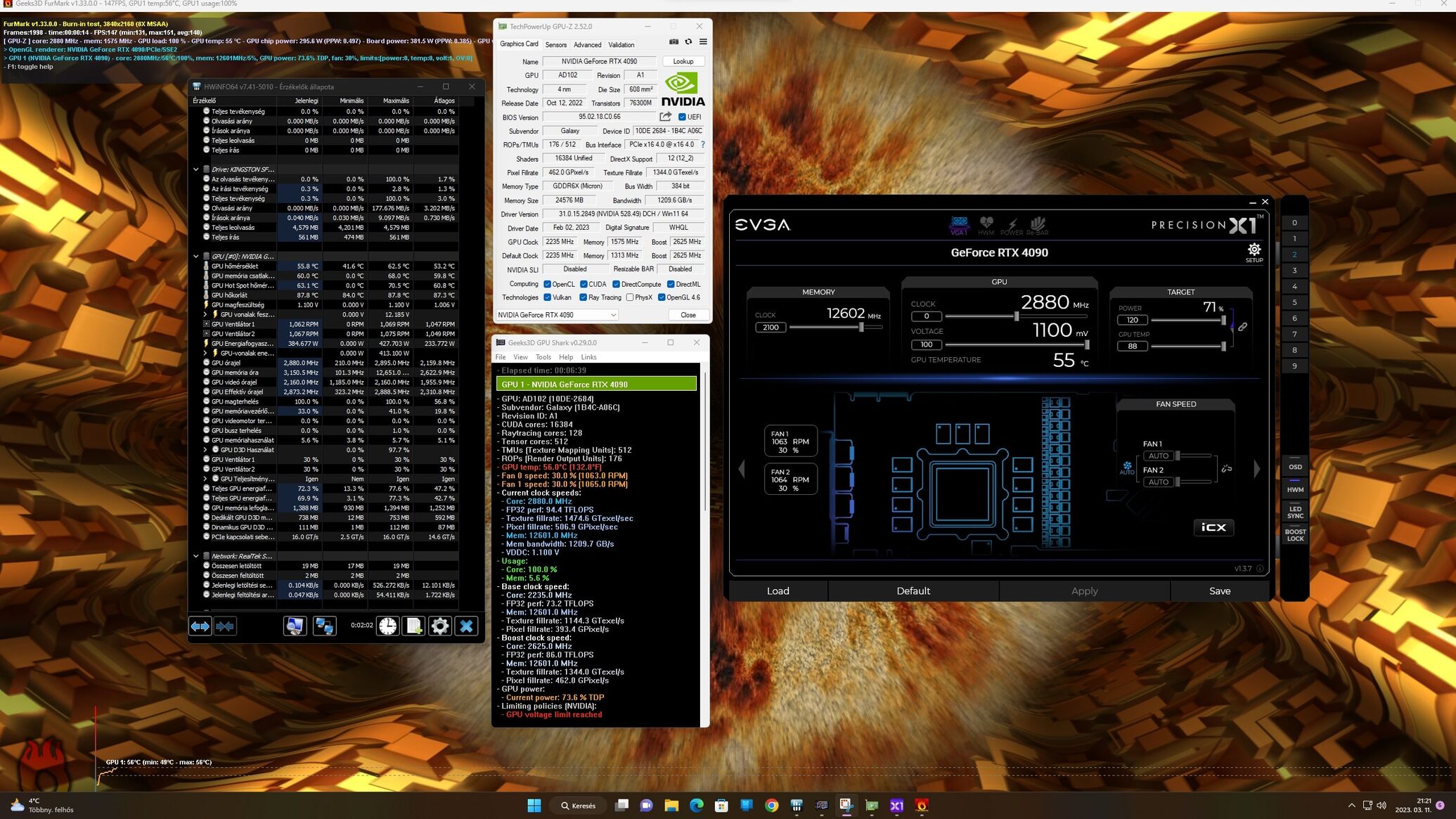Image resolution: width=1456 pixels, height=819 pixels.
Task: Click the expand columns arrows icon in HWiNFO toolbar
Action: point(200,626)
